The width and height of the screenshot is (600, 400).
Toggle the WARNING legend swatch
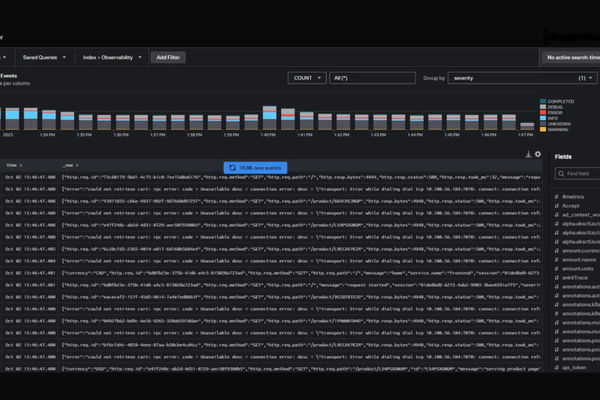point(543,129)
